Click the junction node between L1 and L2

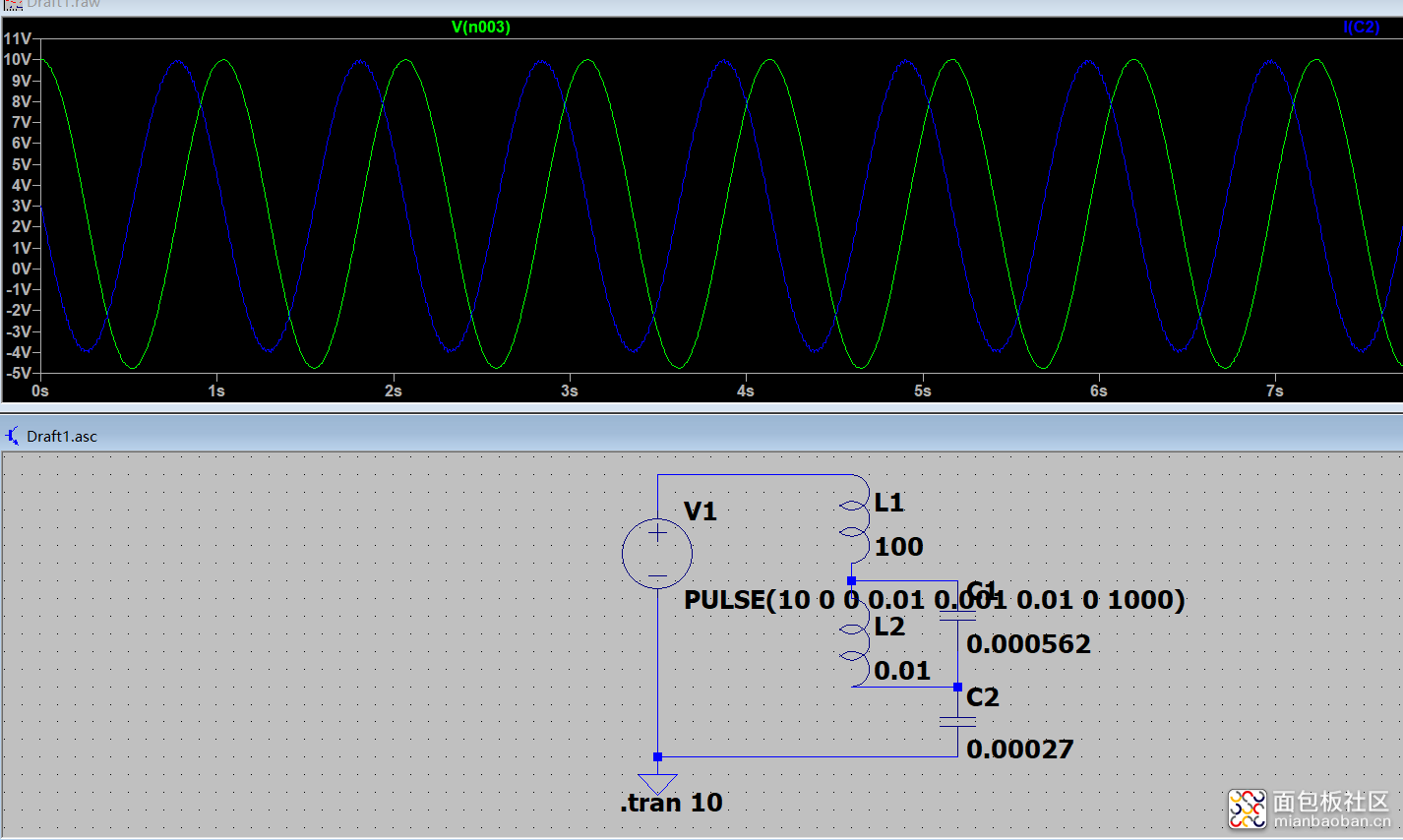point(851,581)
